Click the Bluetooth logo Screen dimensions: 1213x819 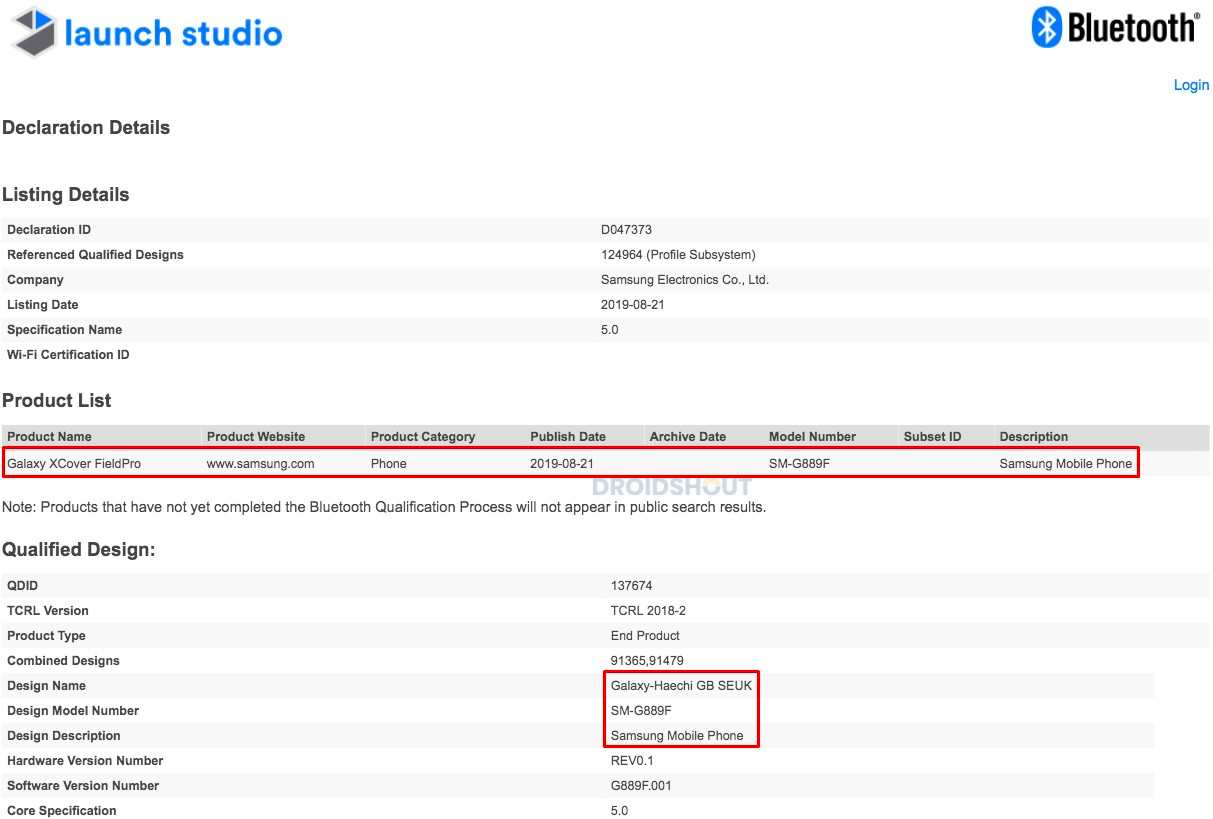[x=1115, y=27]
